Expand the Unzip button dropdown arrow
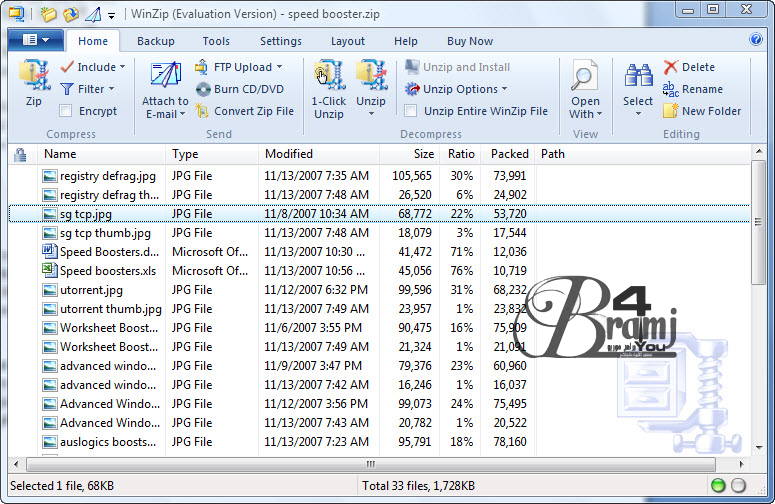The width and height of the screenshot is (775, 504). click(371, 114)
